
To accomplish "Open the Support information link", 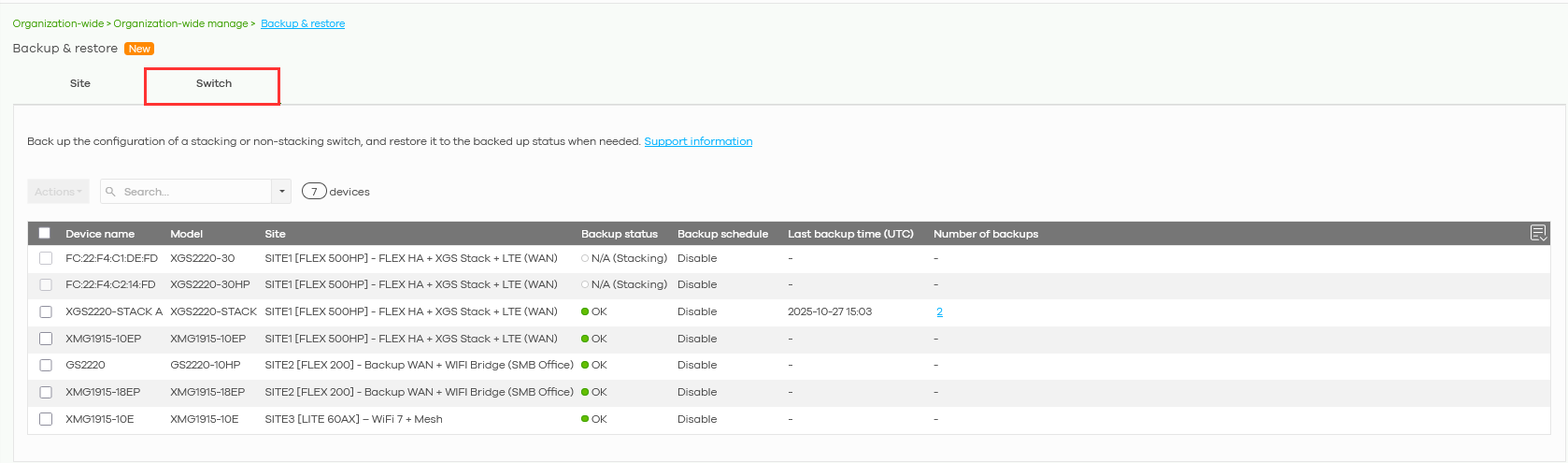I will (x=698, y=141).
